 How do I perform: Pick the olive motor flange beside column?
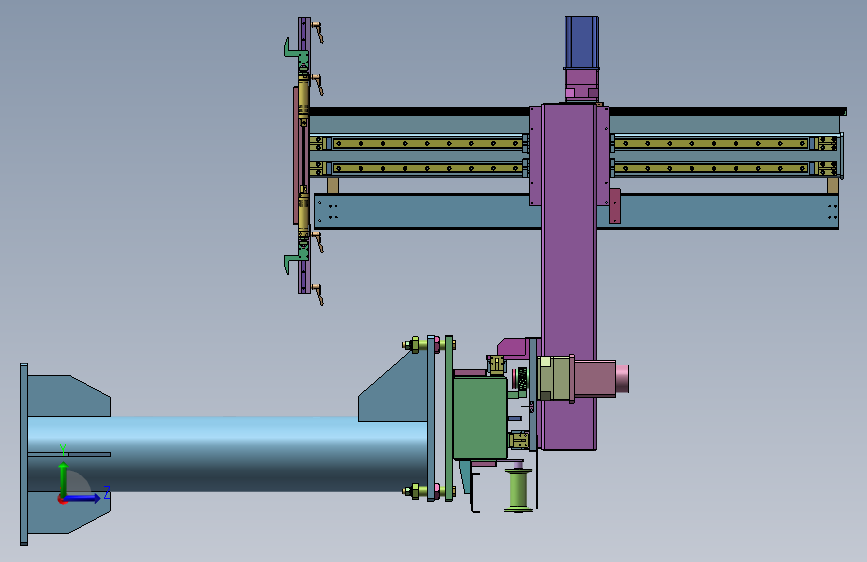(555, 378)
